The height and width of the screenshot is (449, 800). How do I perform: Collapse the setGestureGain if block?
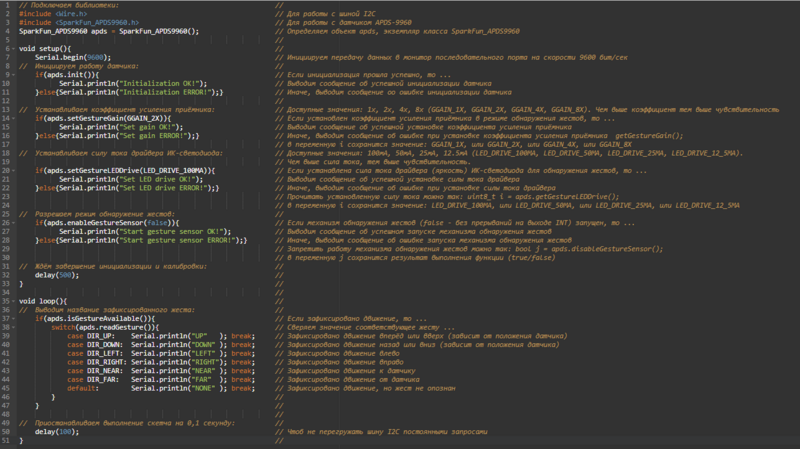(x=13, y=118)
